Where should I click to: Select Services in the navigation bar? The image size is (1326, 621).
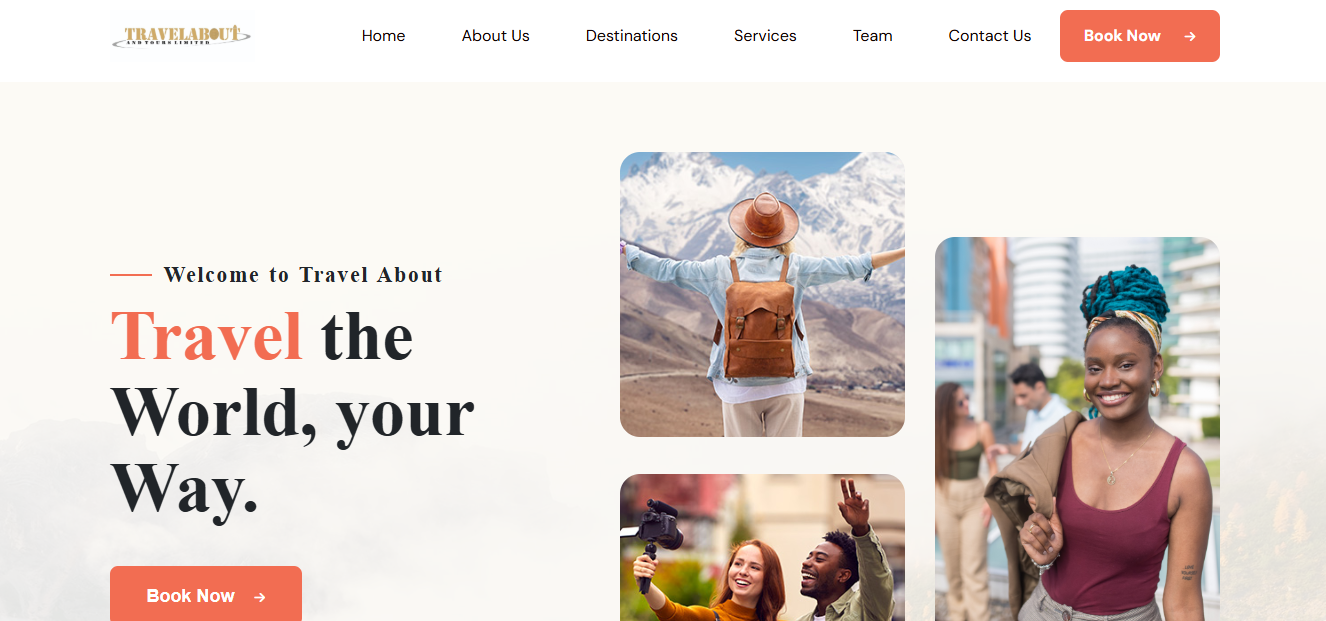[x=765, y=36]
